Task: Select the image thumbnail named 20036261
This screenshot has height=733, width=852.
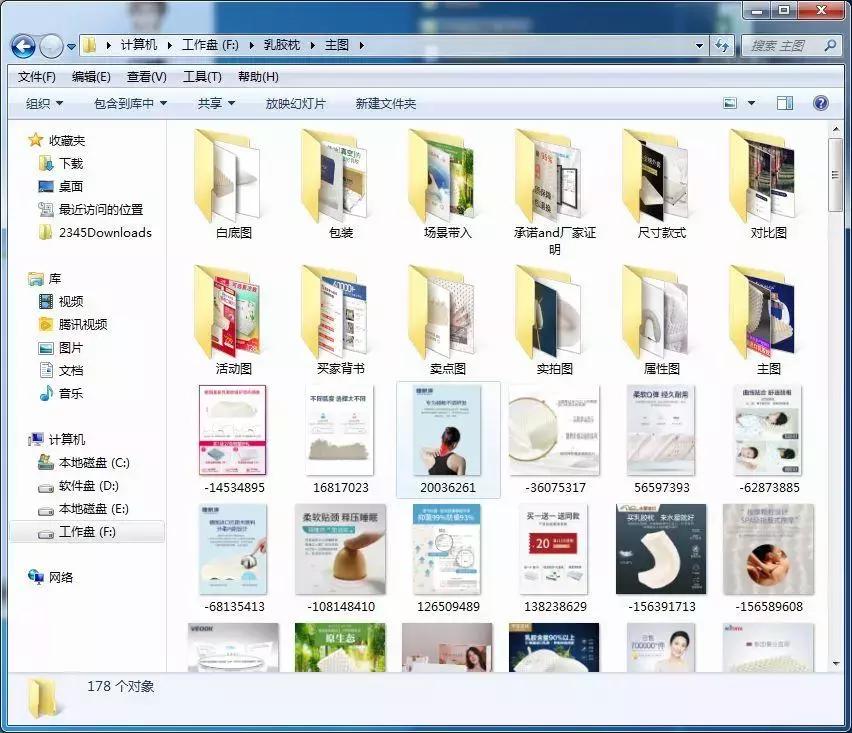Action: point(447,436)
